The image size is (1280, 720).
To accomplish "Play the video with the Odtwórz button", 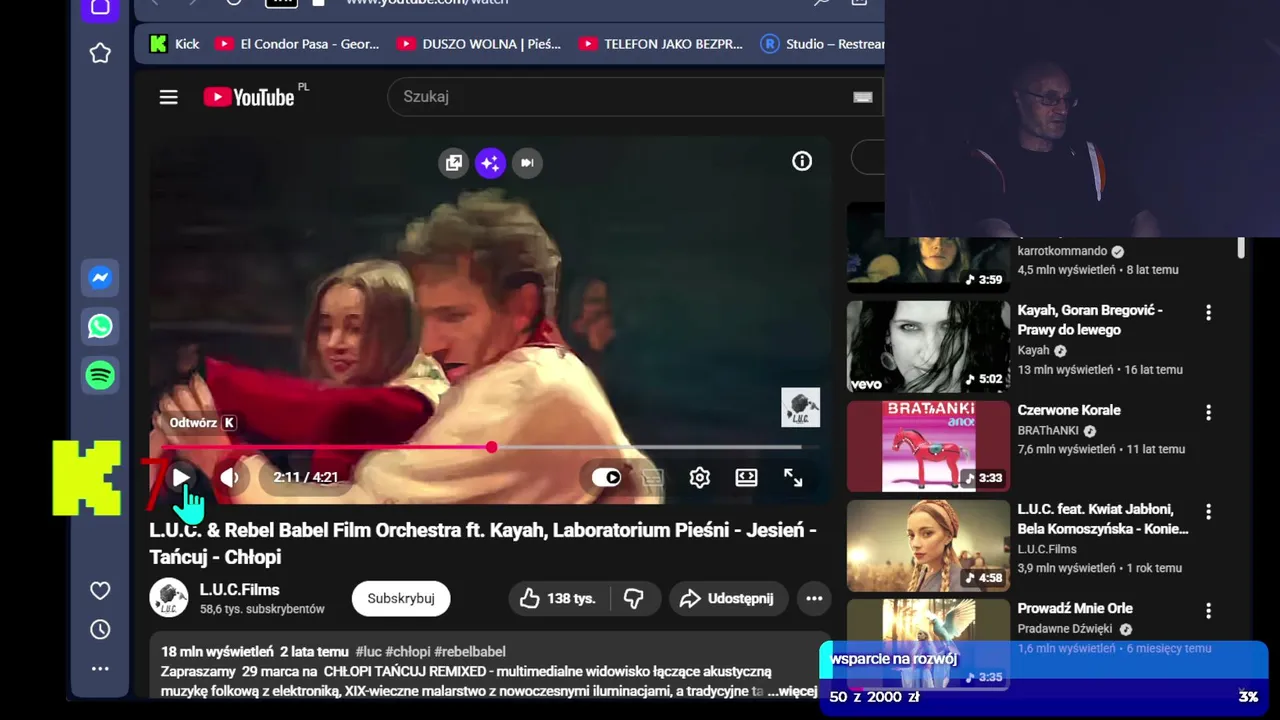I will [181, 477].
